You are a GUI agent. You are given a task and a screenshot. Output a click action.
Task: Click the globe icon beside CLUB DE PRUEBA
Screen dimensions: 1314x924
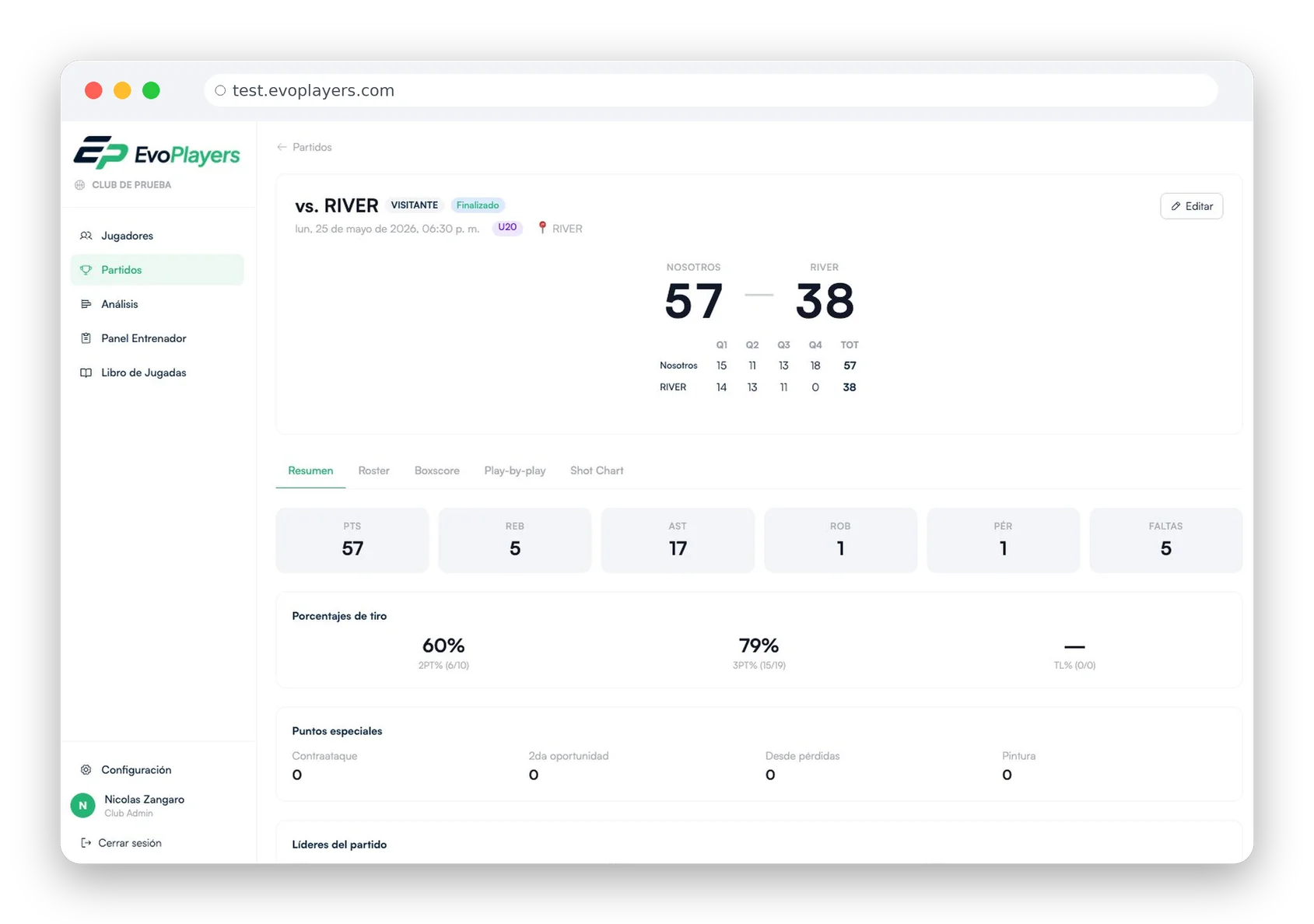79,185
